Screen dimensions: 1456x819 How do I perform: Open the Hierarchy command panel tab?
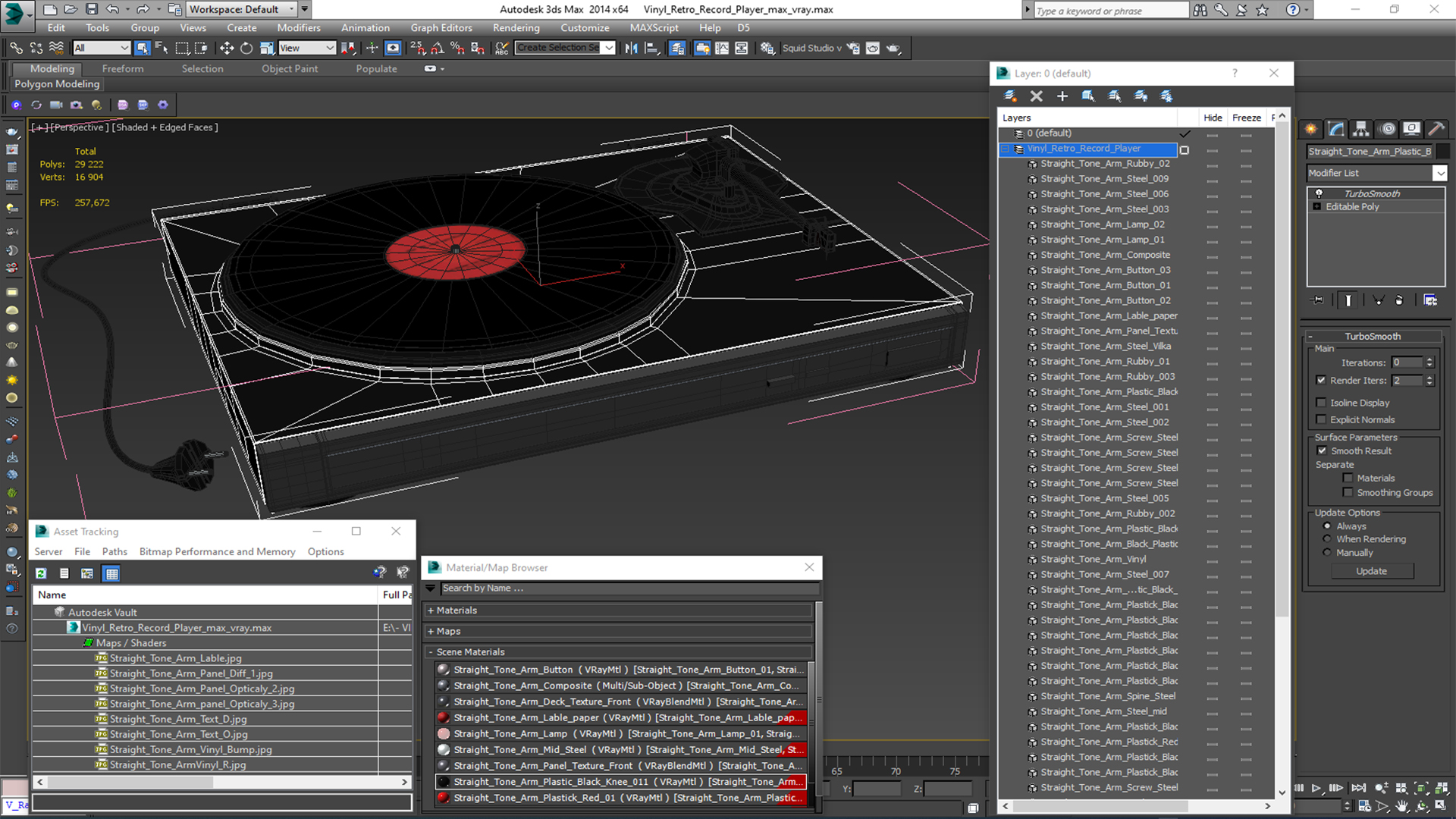pos(1361,129)
